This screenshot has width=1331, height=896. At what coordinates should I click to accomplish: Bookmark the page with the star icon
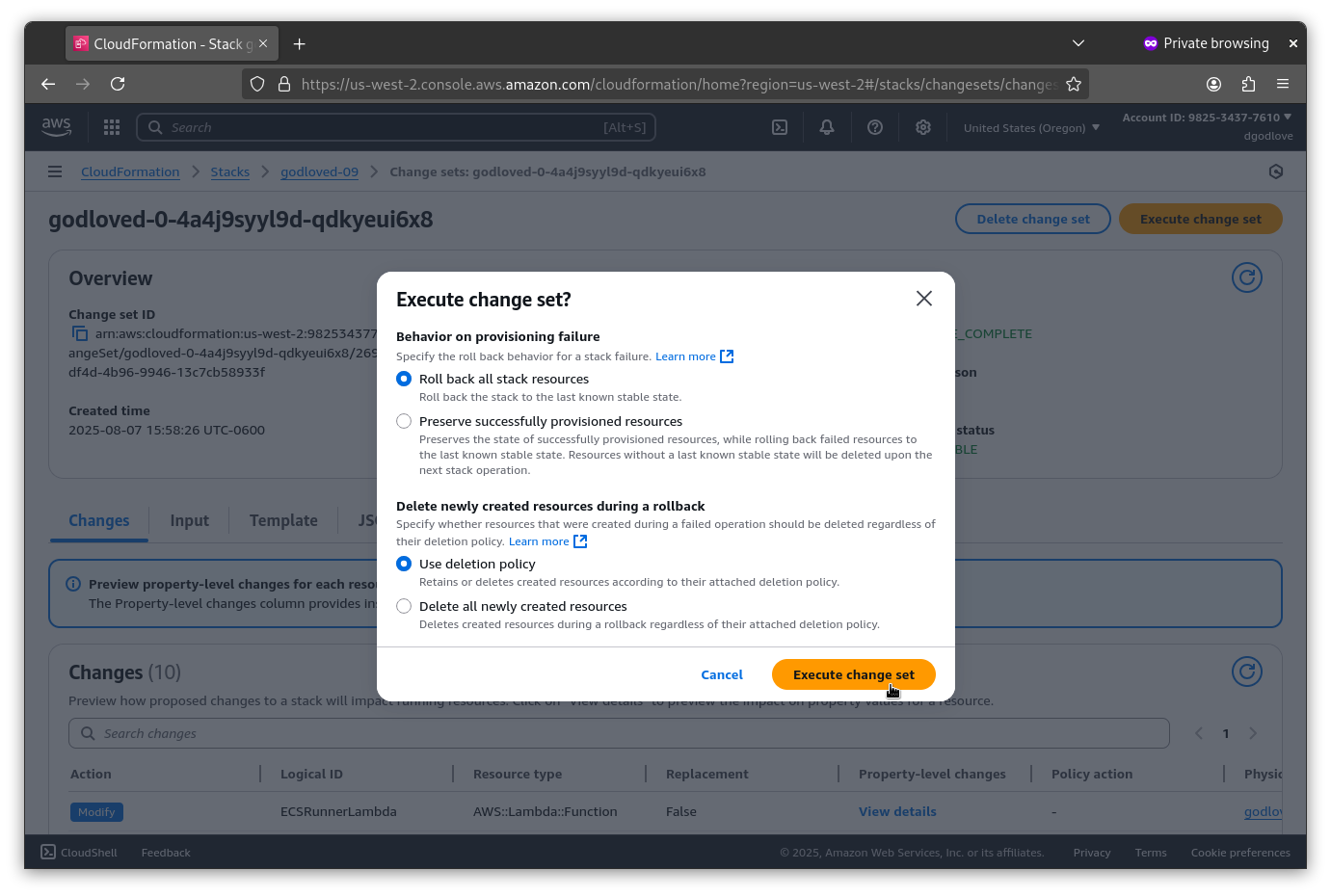1074,84
